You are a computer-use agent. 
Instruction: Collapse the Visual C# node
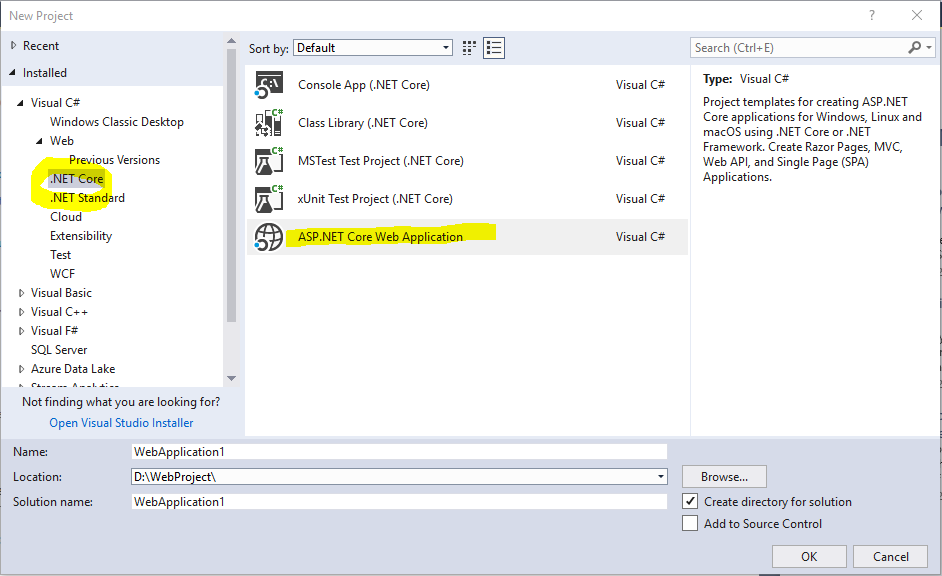20,103
